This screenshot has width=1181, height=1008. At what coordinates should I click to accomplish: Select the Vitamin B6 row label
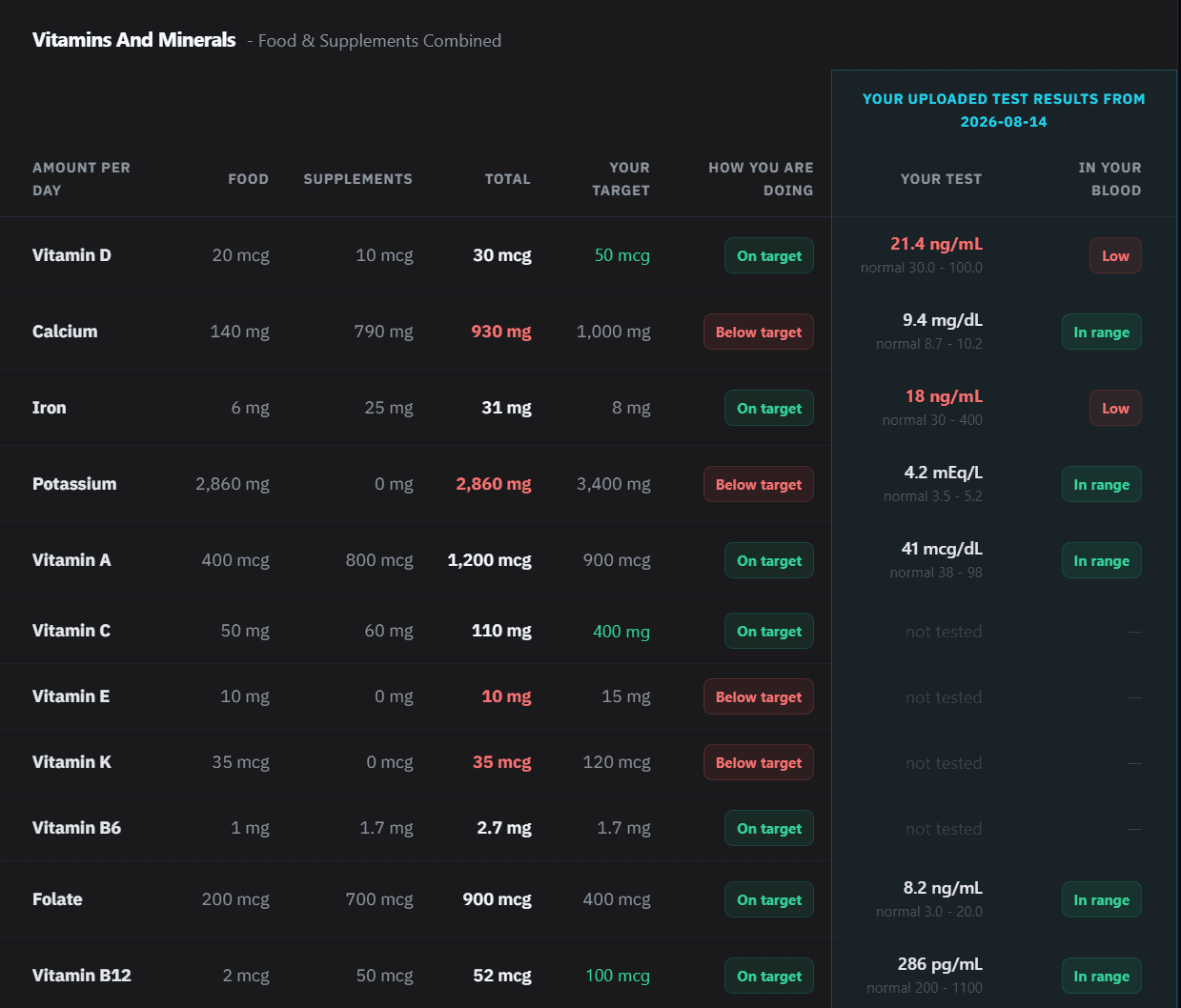[77, 828]
